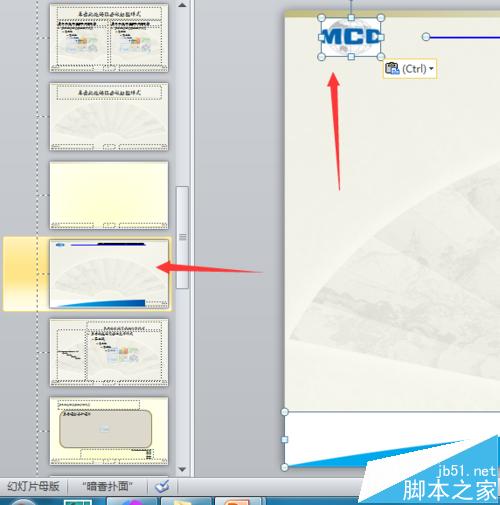Image resolution: width=500 pixels, height=505 pixels.
Task: Click the spell-check icon in status bar
Action: point(162,486)
